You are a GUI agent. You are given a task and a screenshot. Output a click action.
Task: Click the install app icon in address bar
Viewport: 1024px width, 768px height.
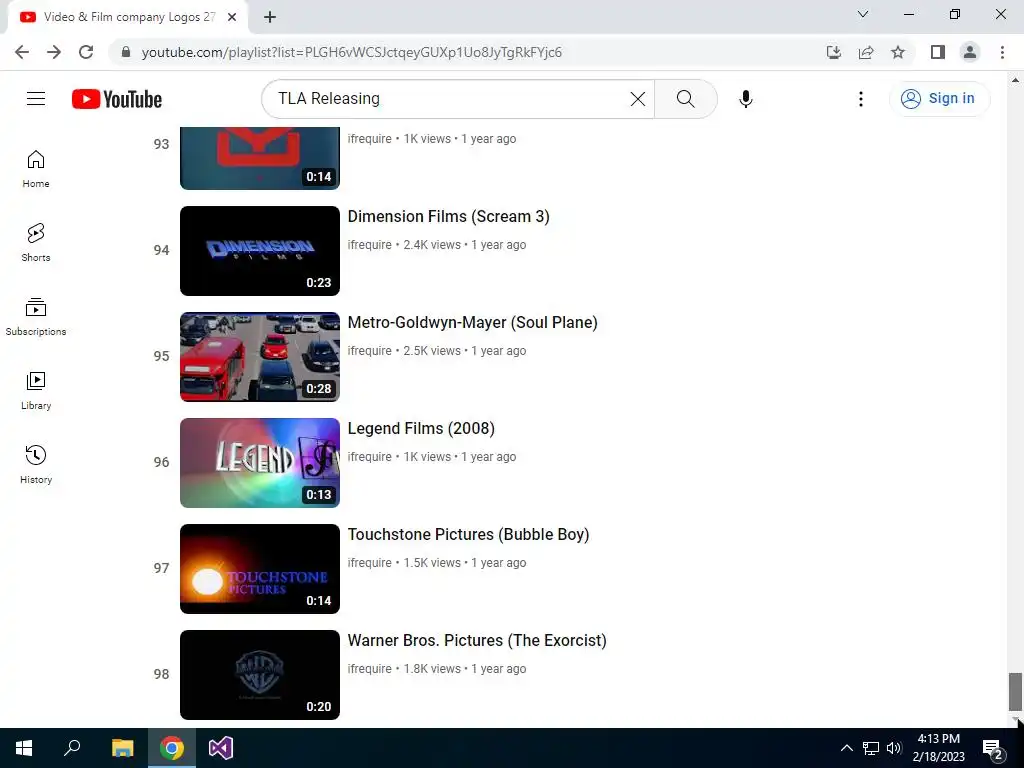(834, 52)
